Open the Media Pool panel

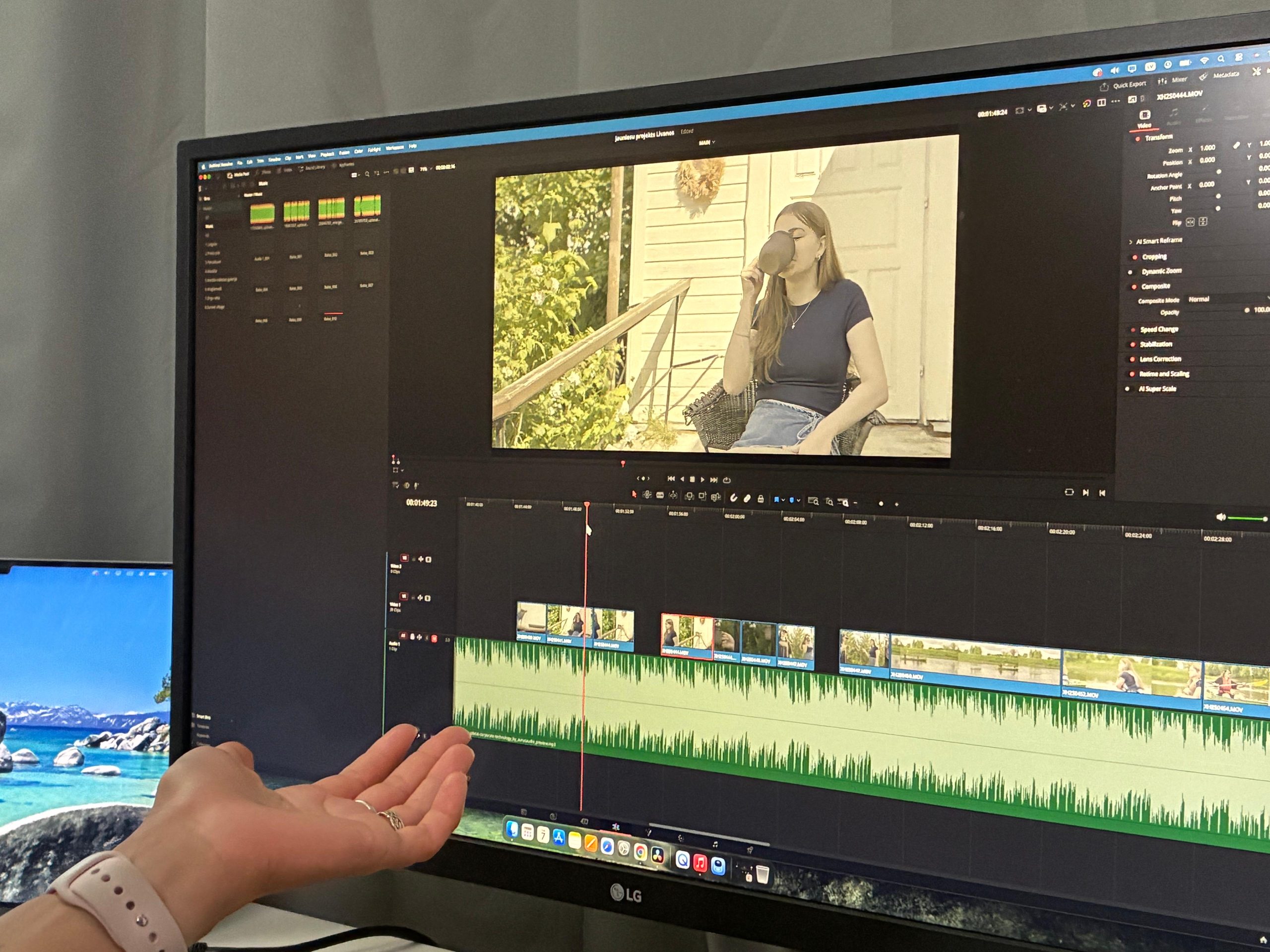pyautogui.click(x=239, y=175)
